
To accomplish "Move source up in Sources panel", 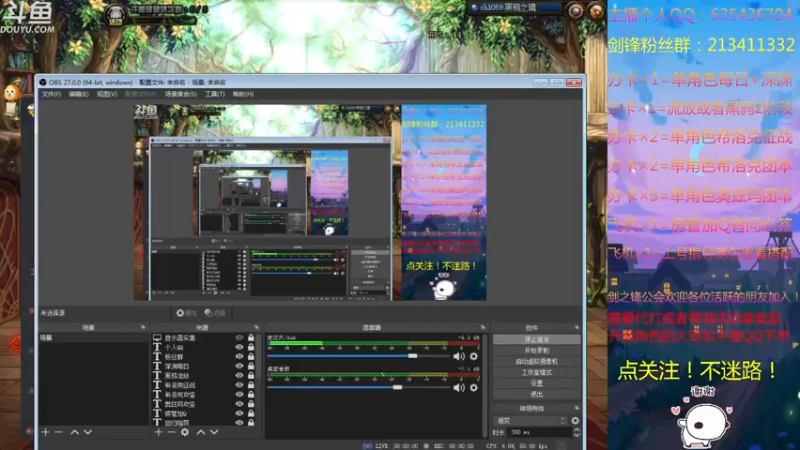I will (201, 432).
